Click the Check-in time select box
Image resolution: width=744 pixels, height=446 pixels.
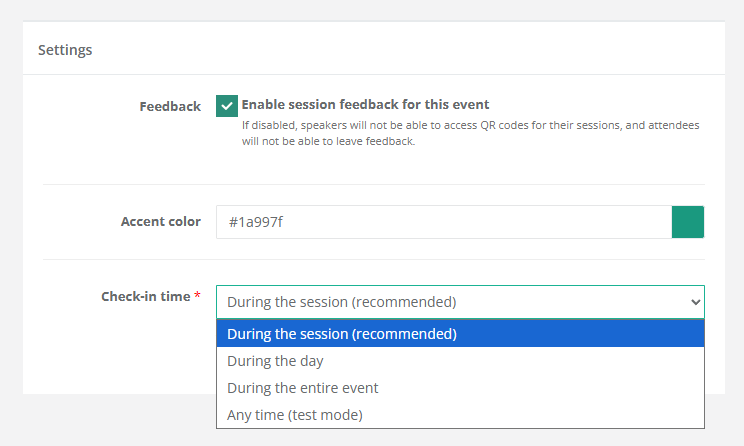[450, 302]
